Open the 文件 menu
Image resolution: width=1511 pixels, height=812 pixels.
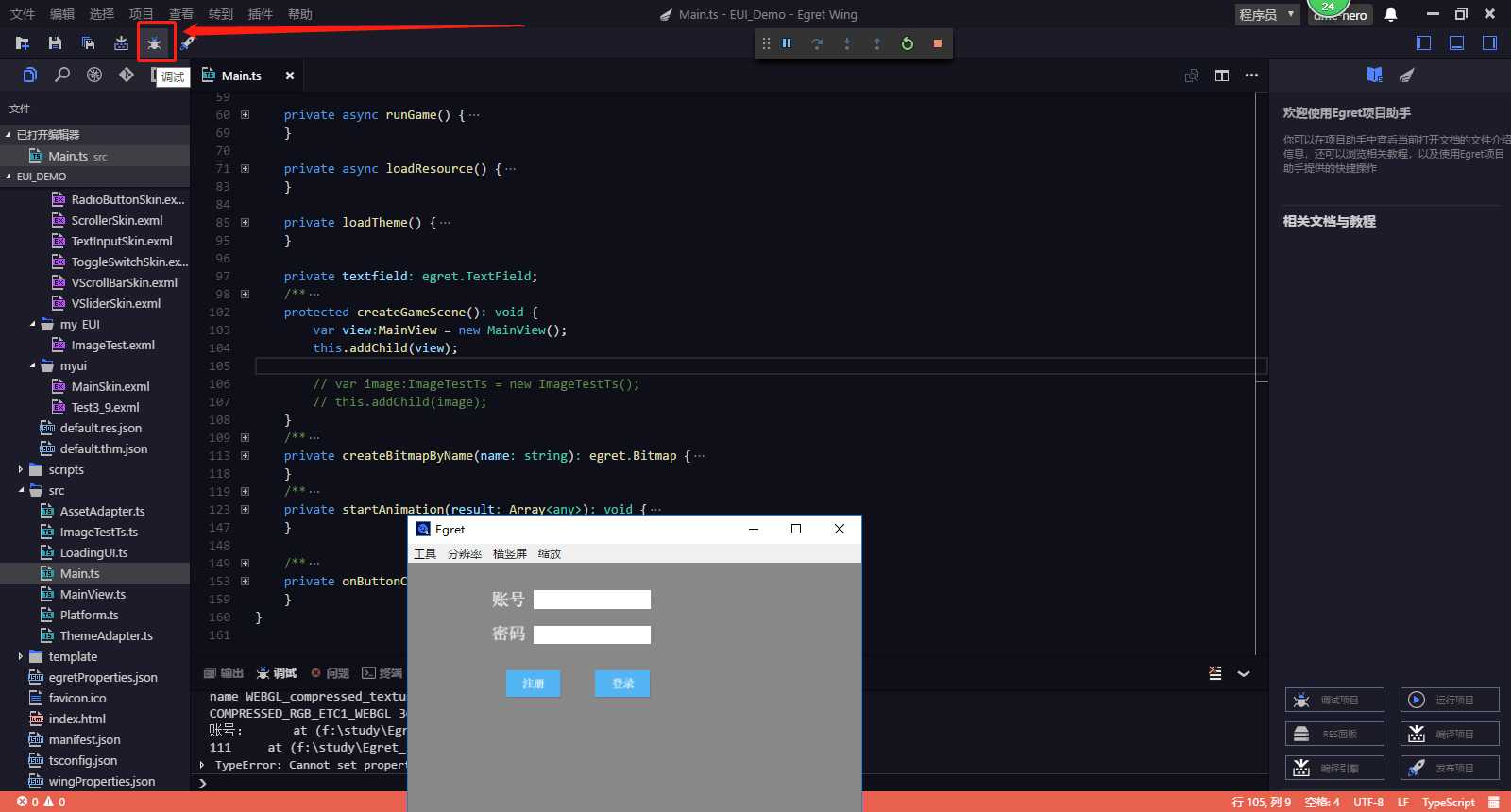point(23,14)
